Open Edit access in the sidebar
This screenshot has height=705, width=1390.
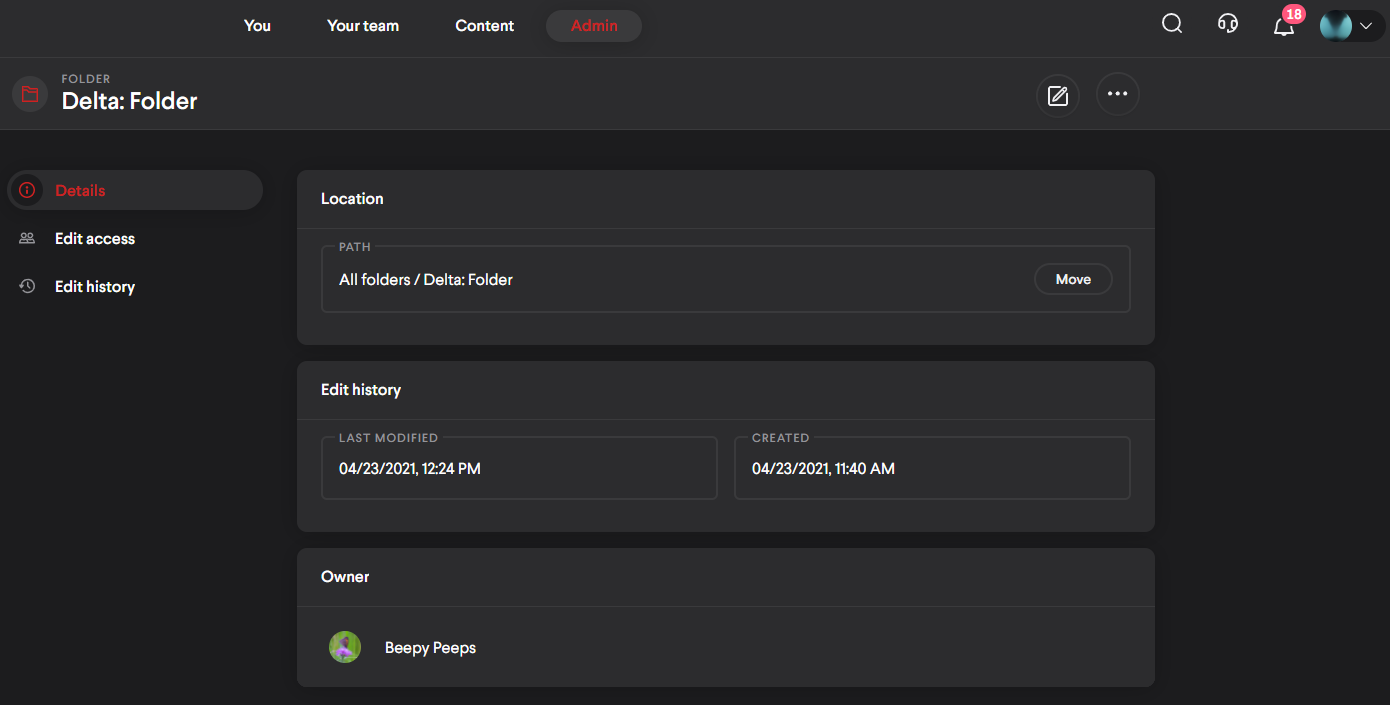tap(95, 238)
